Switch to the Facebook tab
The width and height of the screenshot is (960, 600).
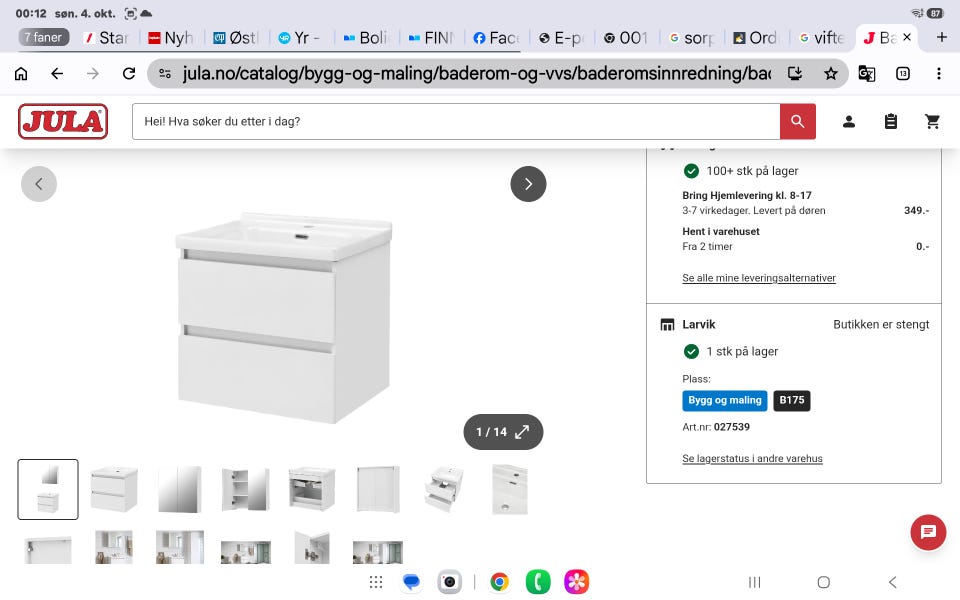[497, 38]
